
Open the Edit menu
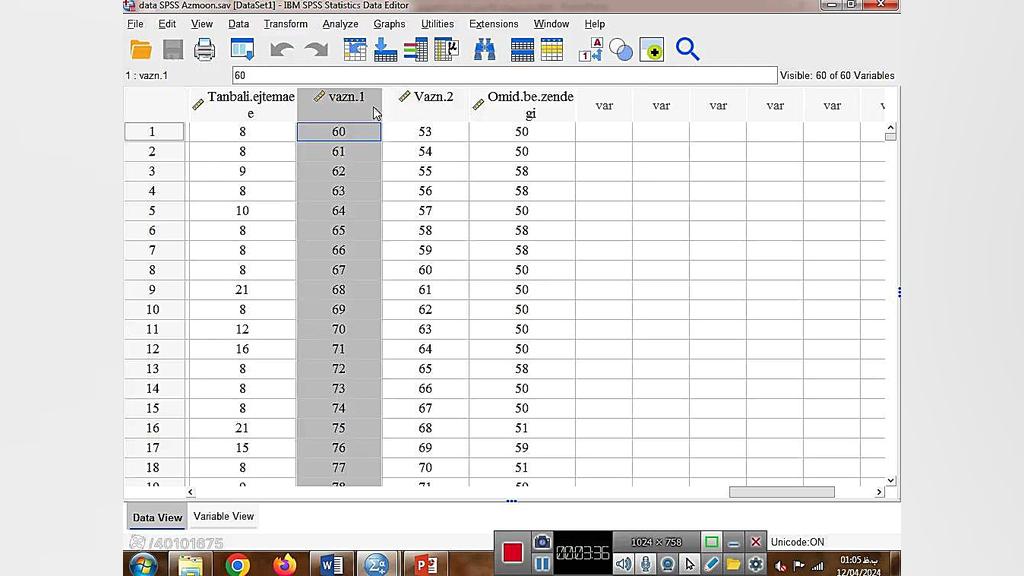point(167,24)
